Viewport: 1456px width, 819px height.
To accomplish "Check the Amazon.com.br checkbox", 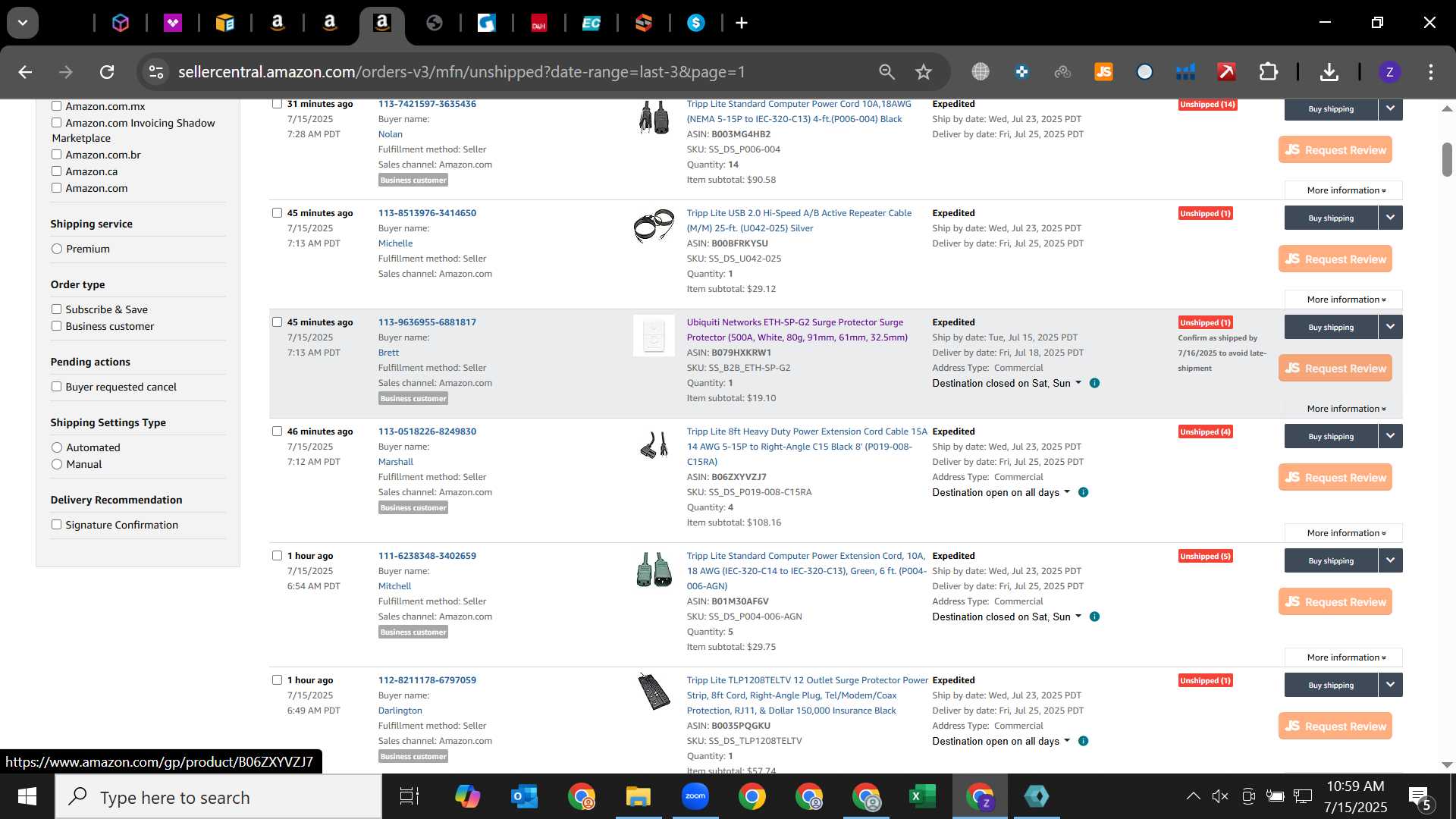I will pos(56,155).
